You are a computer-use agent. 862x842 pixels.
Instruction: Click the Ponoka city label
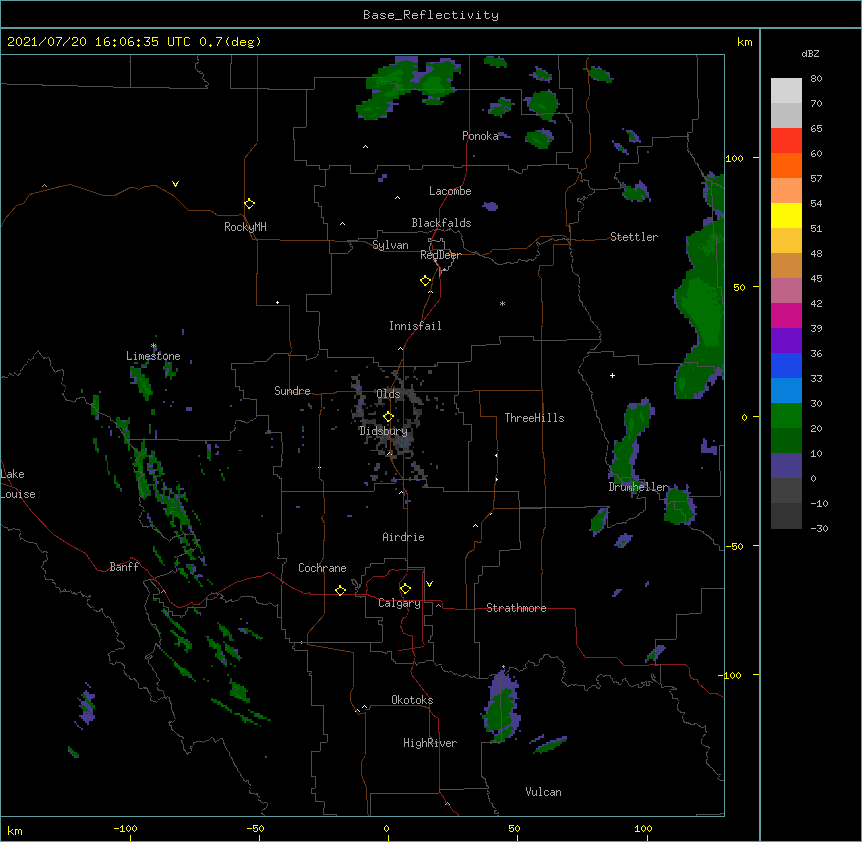[480, 136]
